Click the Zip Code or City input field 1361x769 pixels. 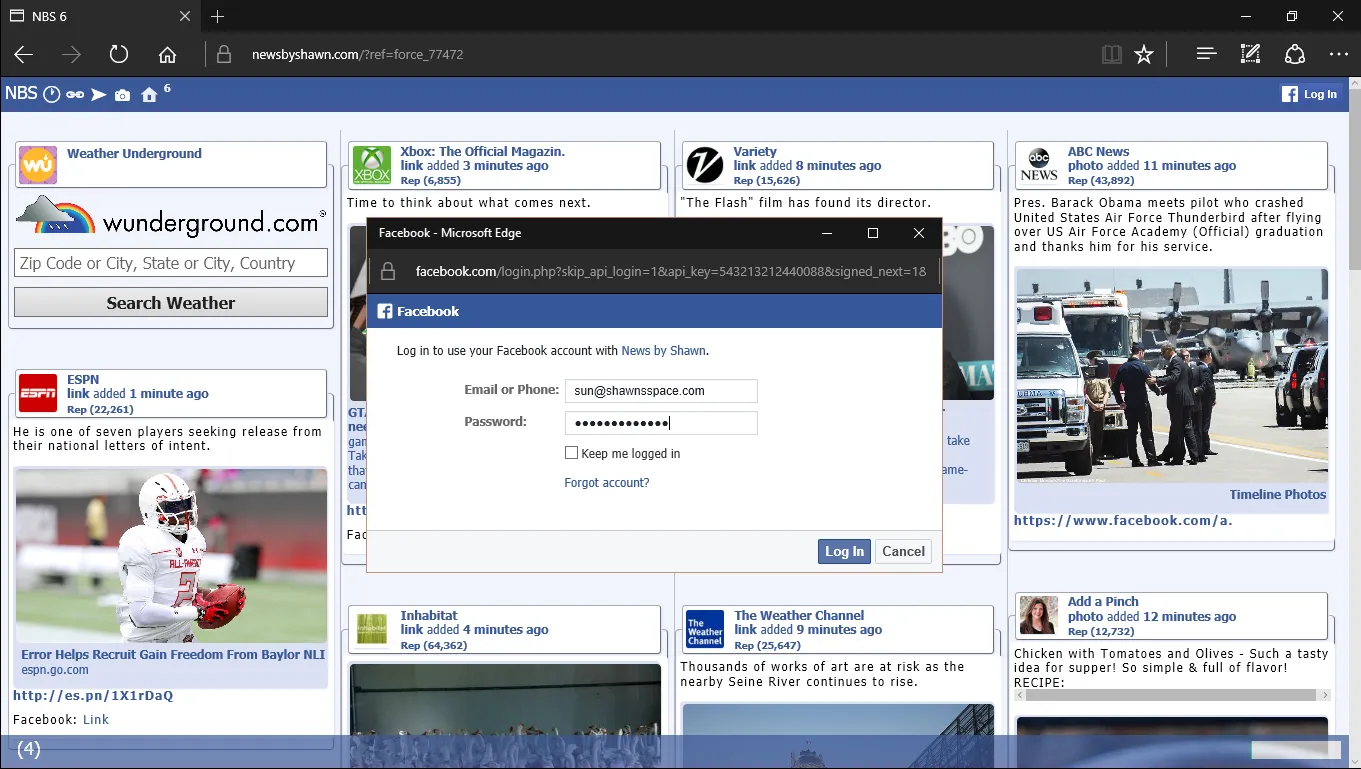(x=171, y=263)
